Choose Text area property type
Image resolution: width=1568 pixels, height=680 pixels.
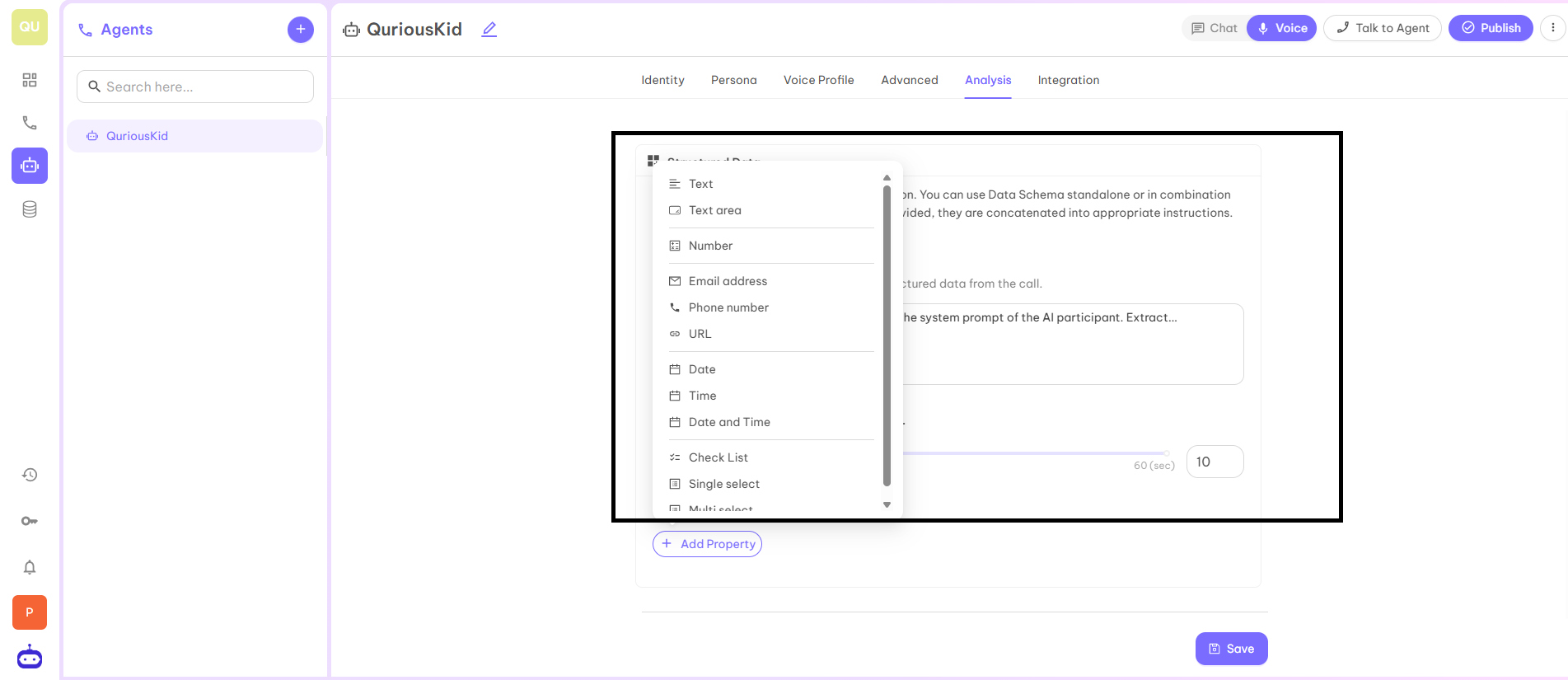771,210
